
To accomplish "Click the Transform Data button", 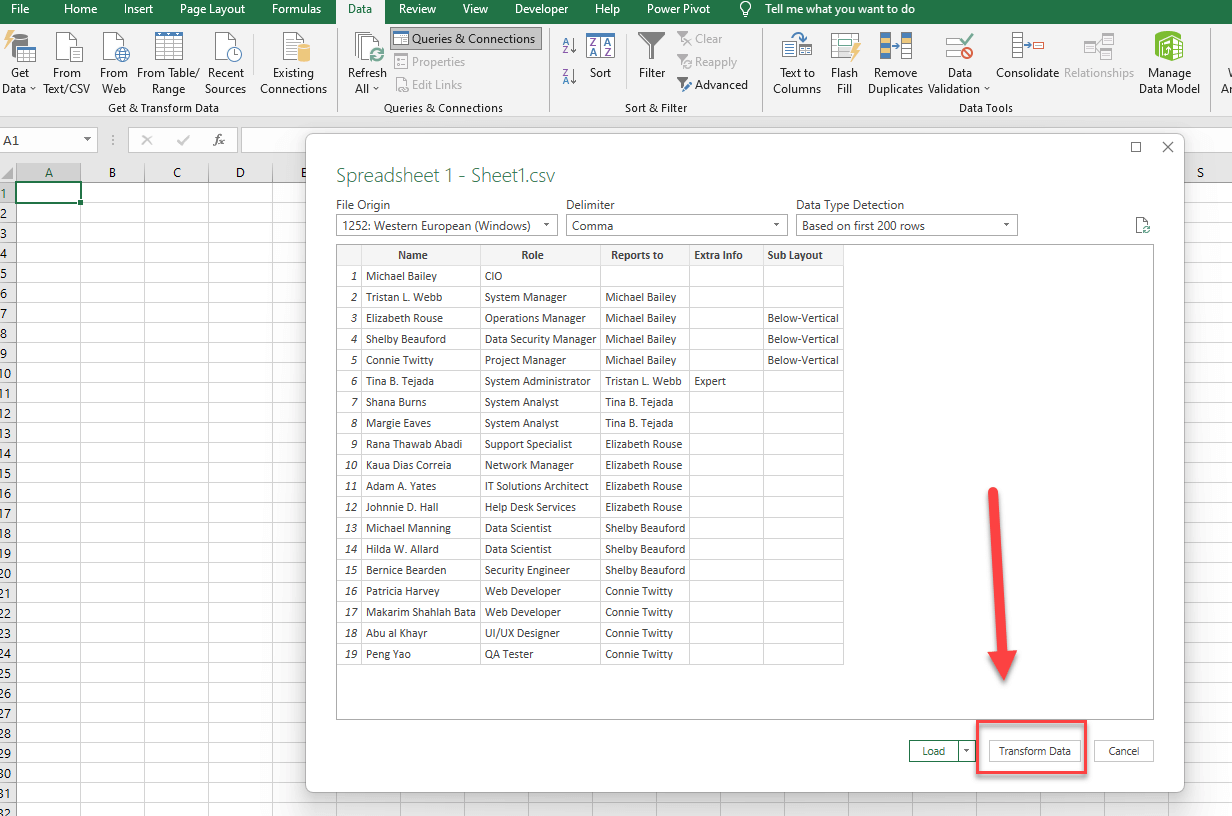I will (1031, 751).
